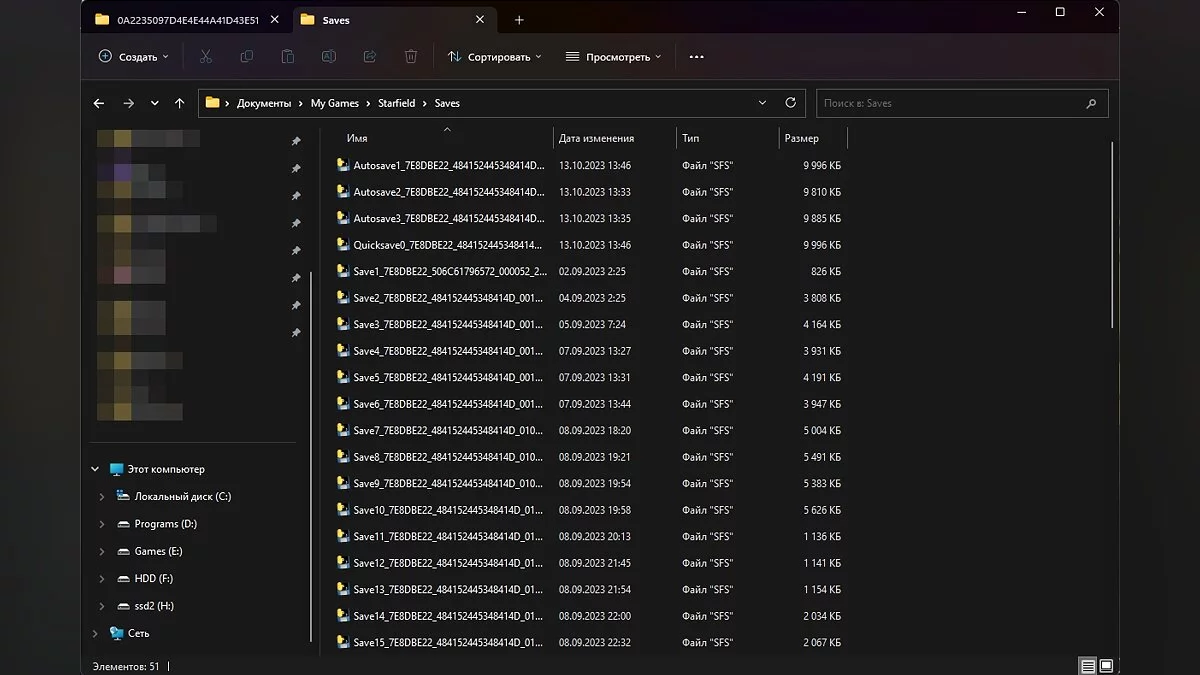Switch to large thumbnails view icon

point(1107,665)
